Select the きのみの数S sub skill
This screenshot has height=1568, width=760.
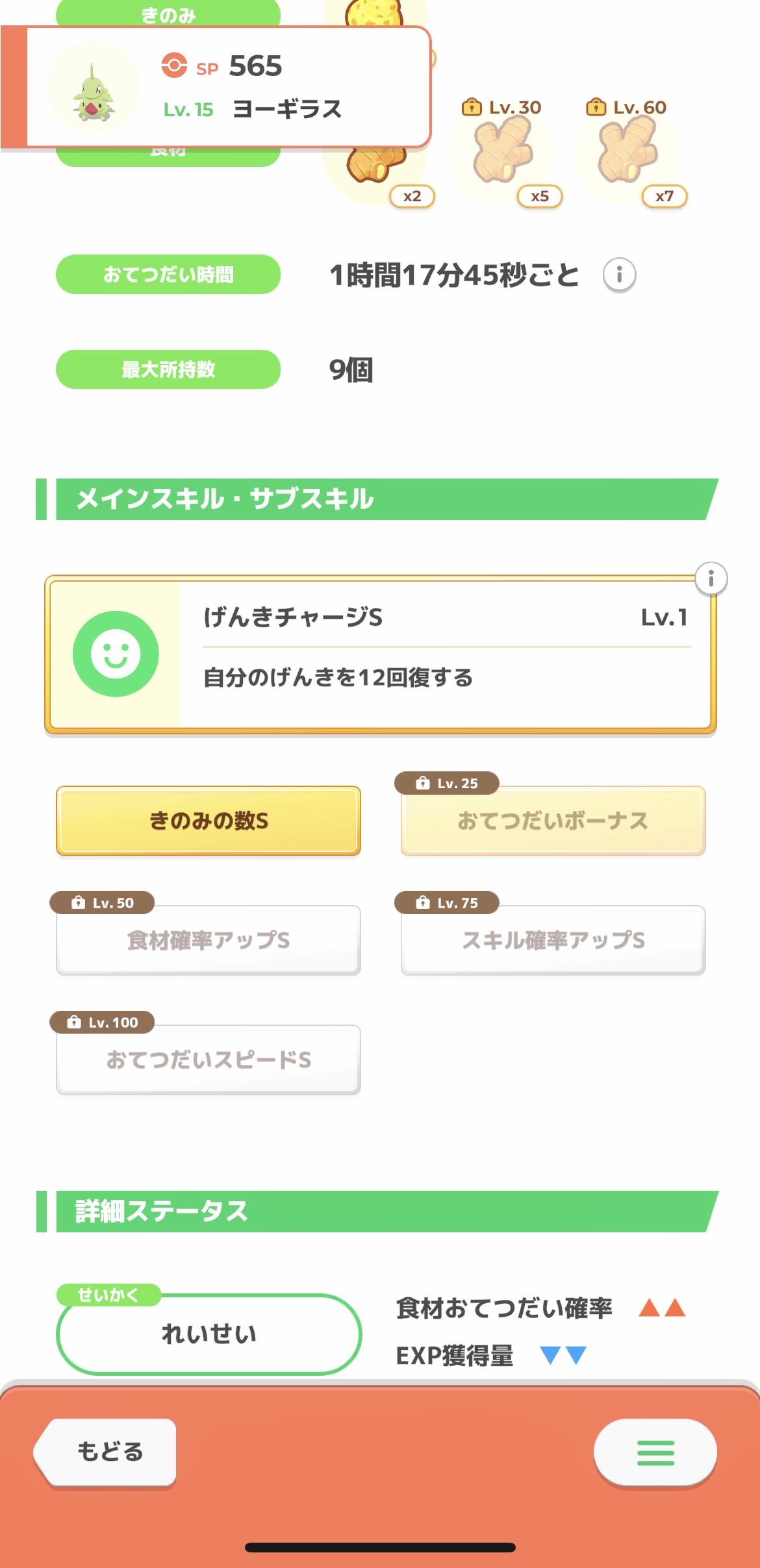(209, 821)
